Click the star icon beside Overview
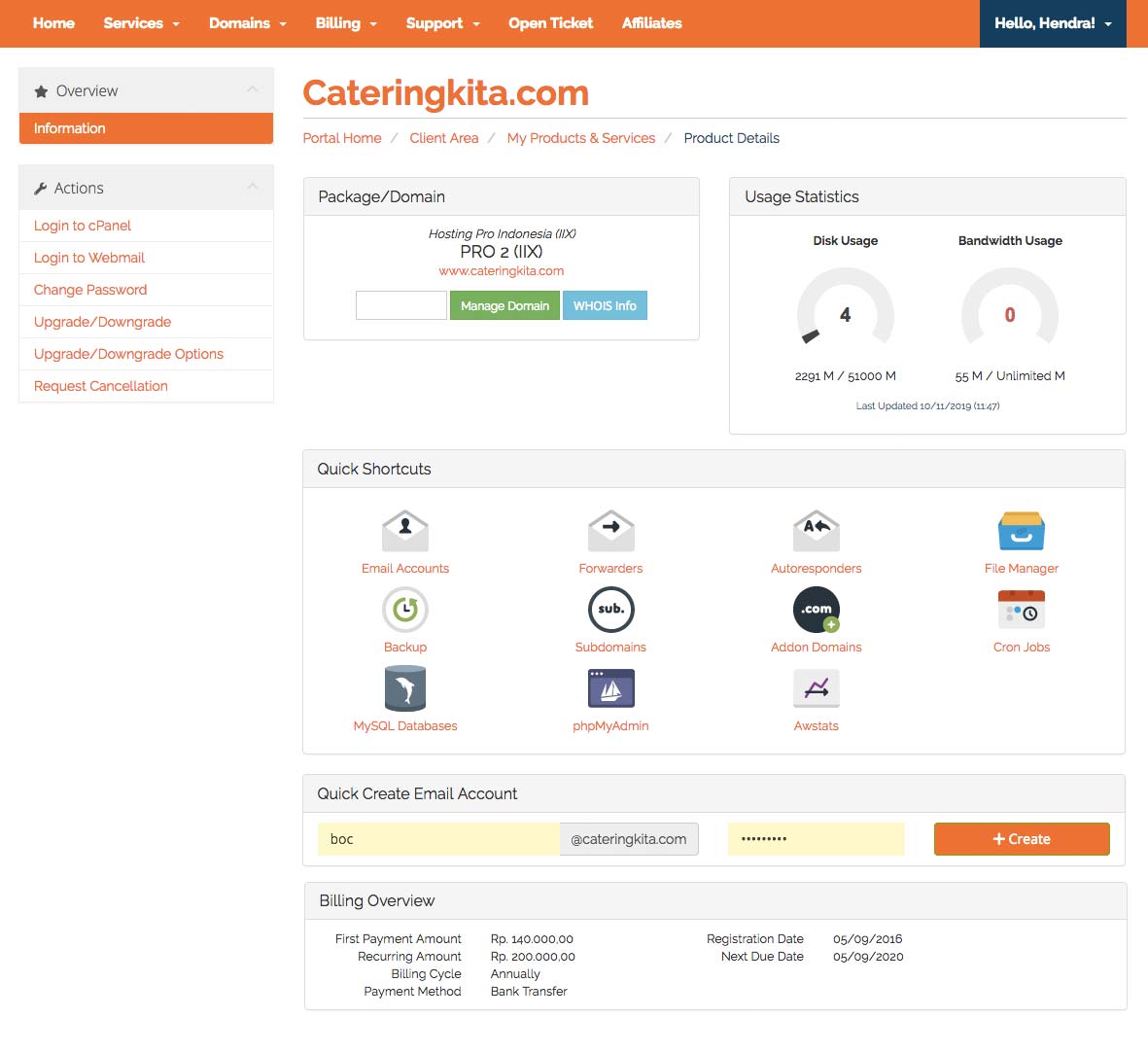 pos(41,90)
